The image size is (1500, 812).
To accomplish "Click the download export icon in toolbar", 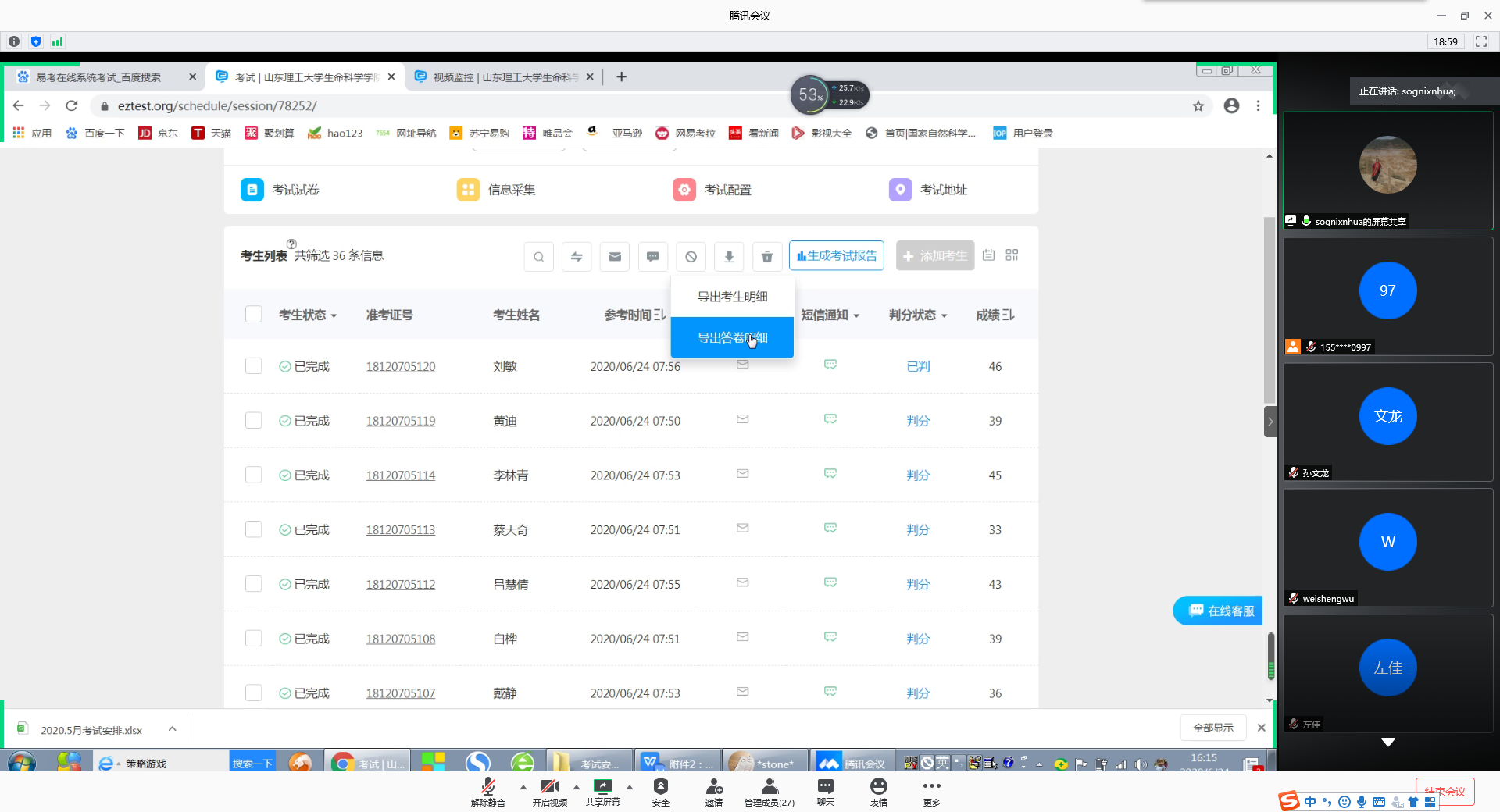I will 729,256.
